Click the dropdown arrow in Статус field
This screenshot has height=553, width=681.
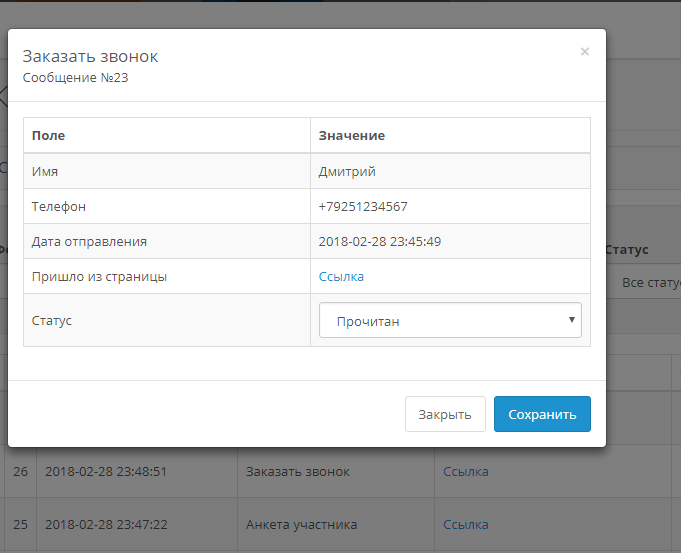[x=571, y=320]
